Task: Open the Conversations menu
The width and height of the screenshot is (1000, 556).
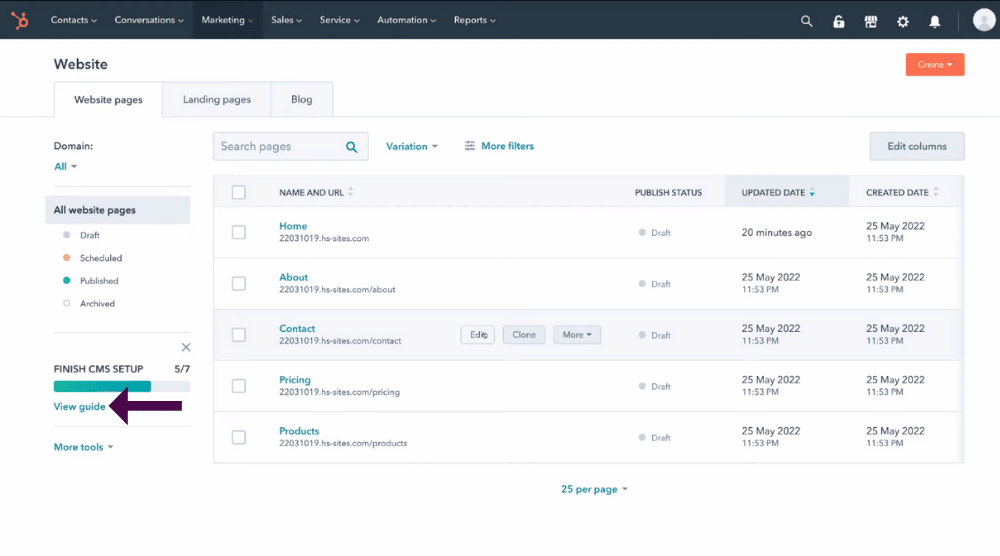Action: click(x=149, y=20)
